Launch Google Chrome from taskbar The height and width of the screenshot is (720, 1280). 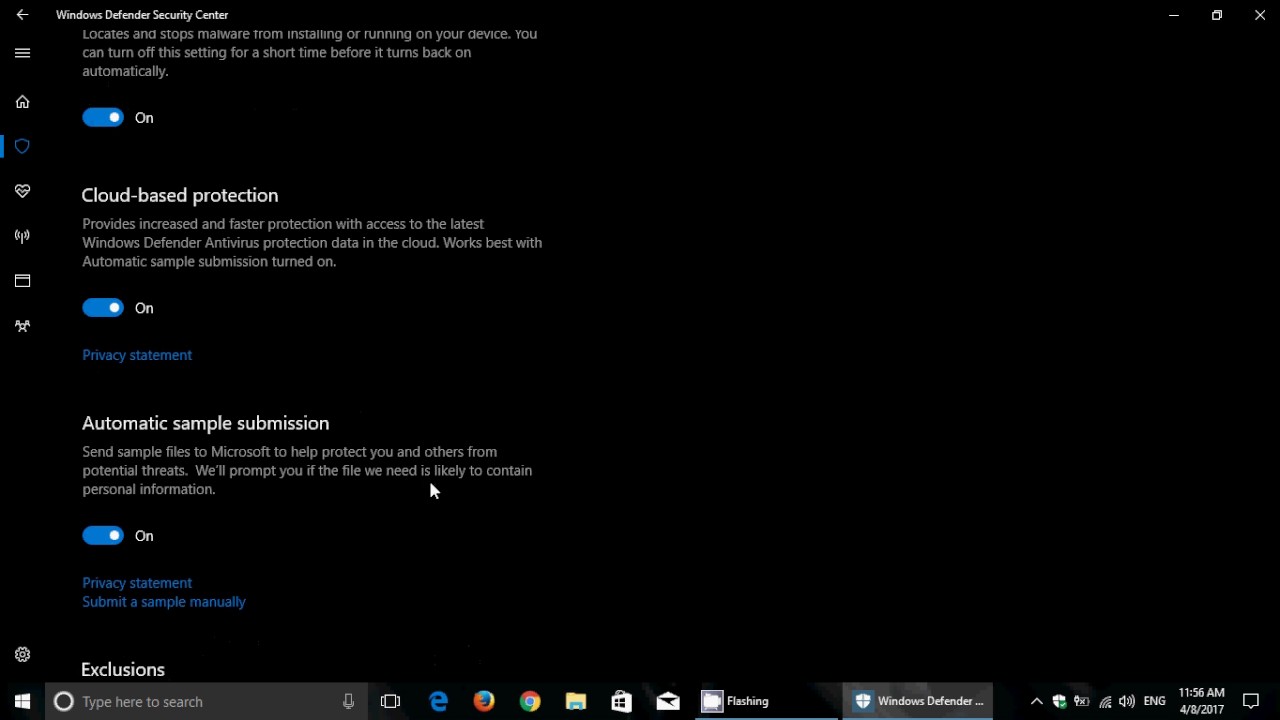(x=530, y=701)
